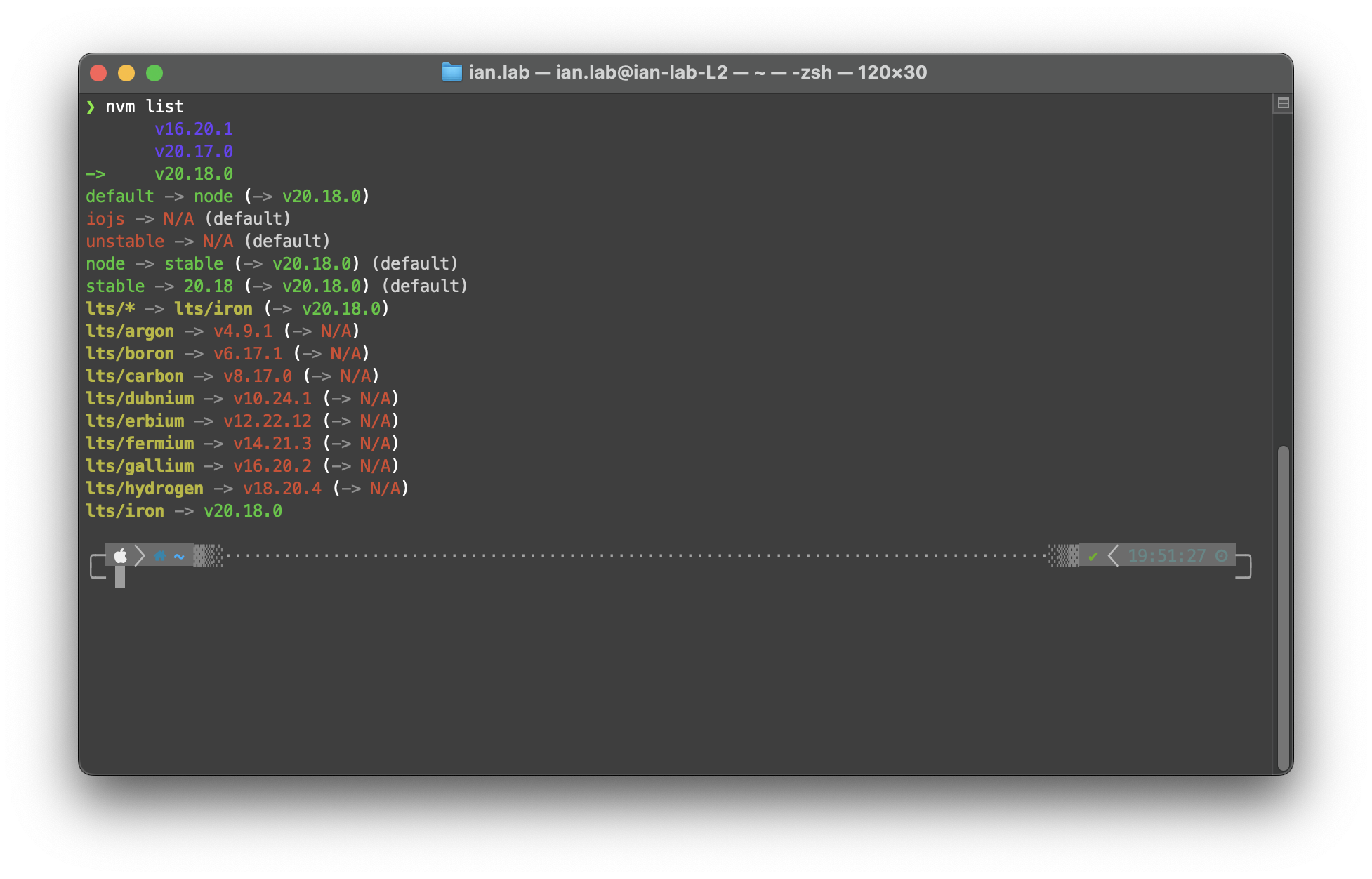Click the green prompt arrow before nvm list

coord(91,107)
